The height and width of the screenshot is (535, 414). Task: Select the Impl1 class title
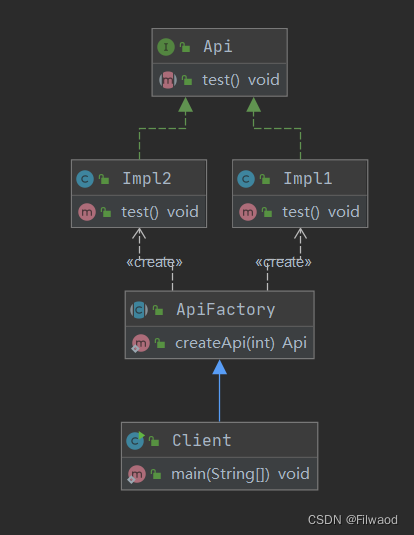click(x=308, y=178)
